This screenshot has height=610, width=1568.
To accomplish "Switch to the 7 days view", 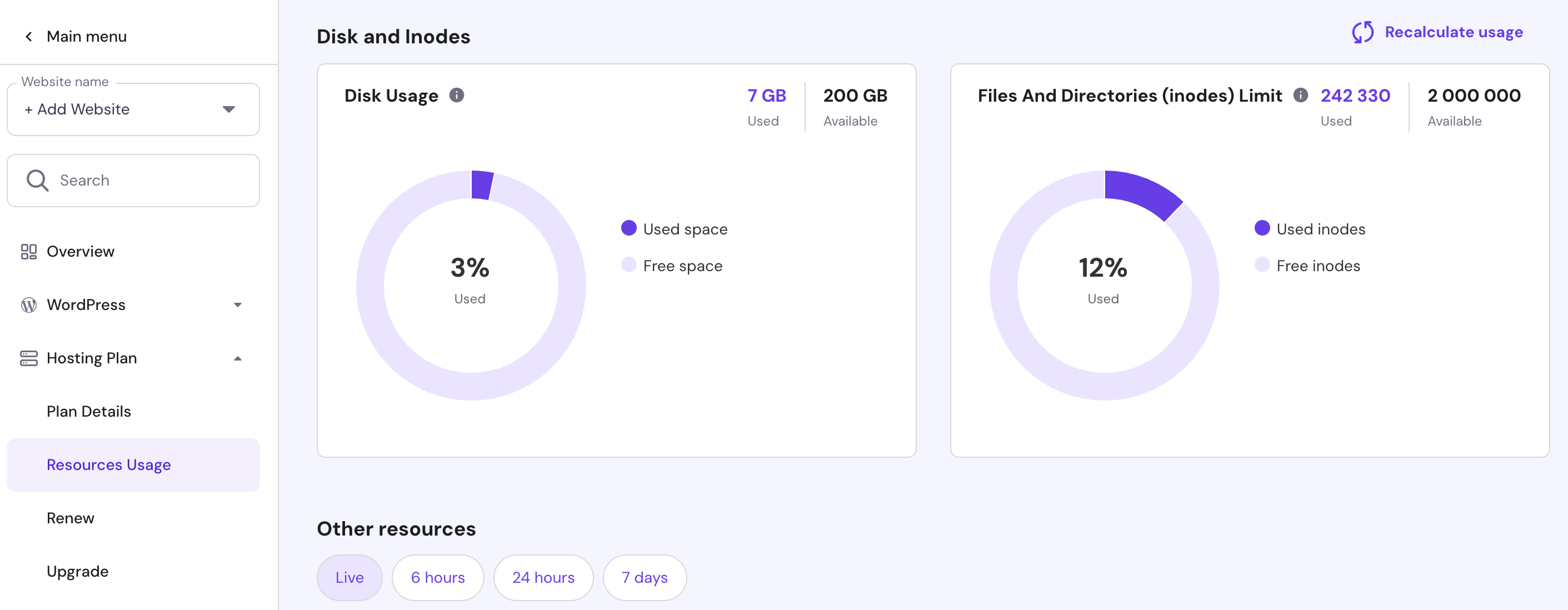I will [644, 577].
